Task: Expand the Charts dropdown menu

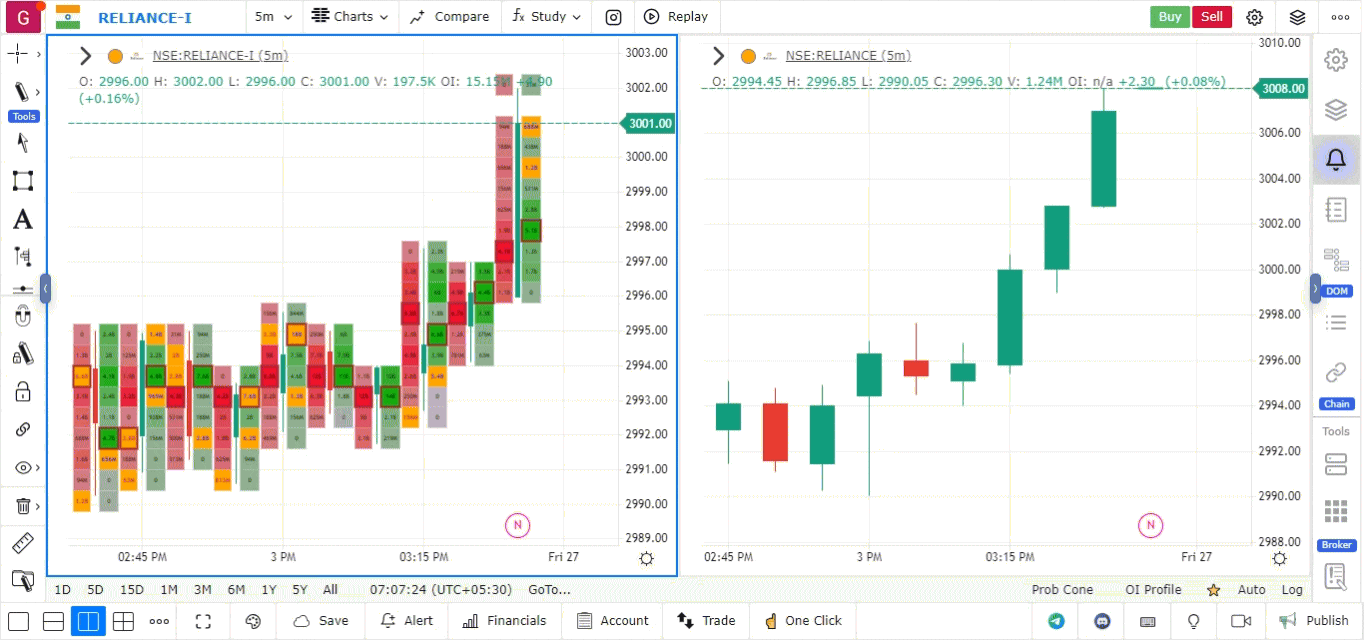Action: point(350,16)
